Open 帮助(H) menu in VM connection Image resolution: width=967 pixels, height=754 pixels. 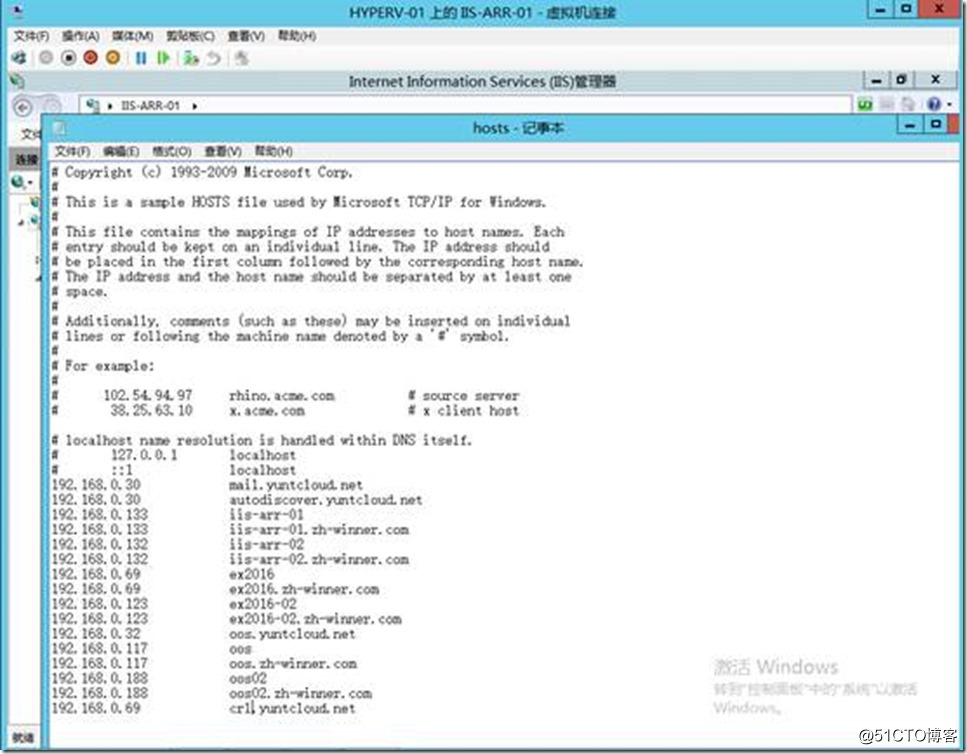(297, 36)
